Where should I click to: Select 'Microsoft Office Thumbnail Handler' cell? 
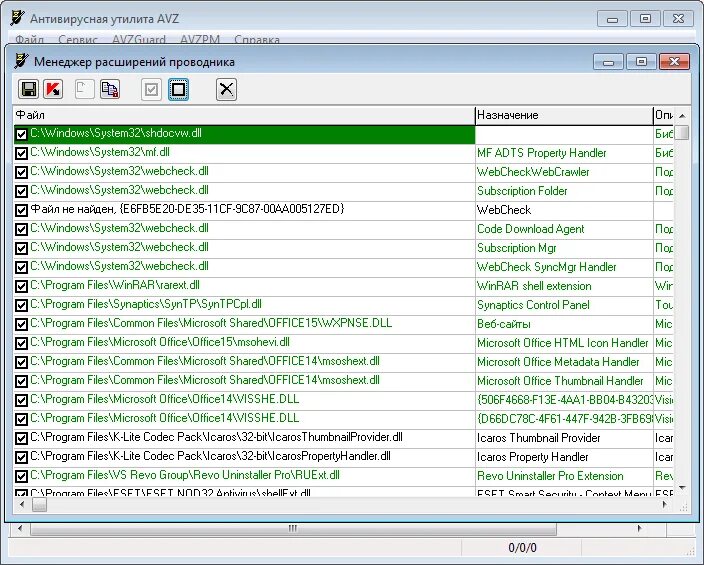pos(564,381)
